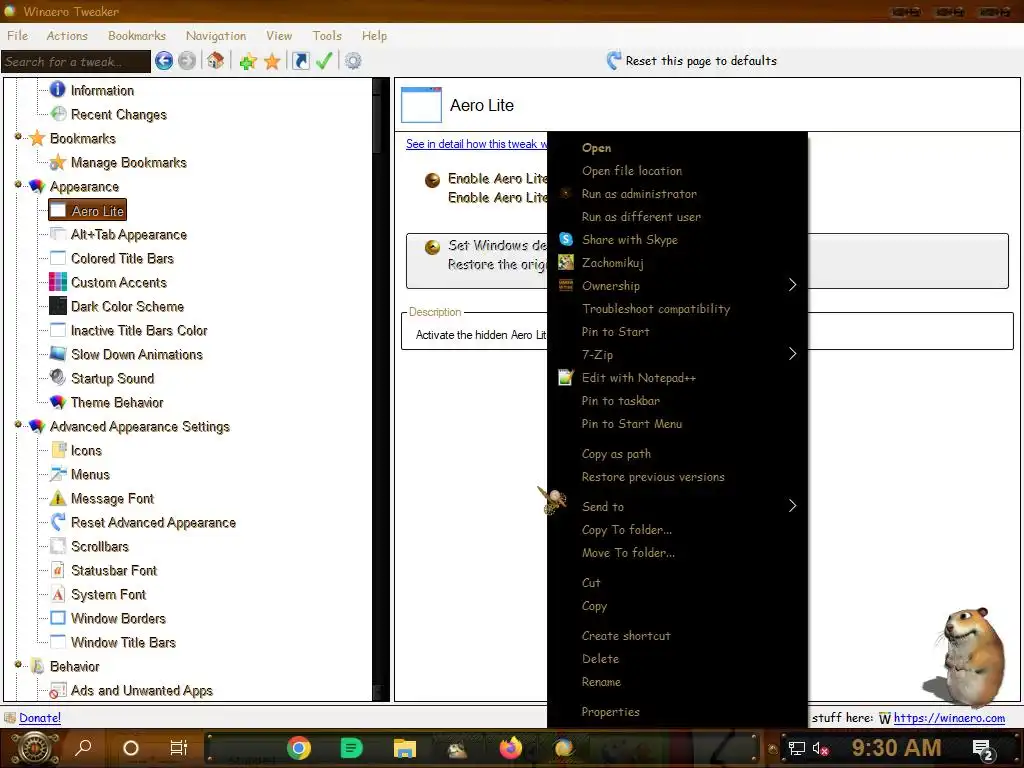1024x768 pixels.
Task: Click the taskbar clock showing 9:30 AM
Action: 896,748
